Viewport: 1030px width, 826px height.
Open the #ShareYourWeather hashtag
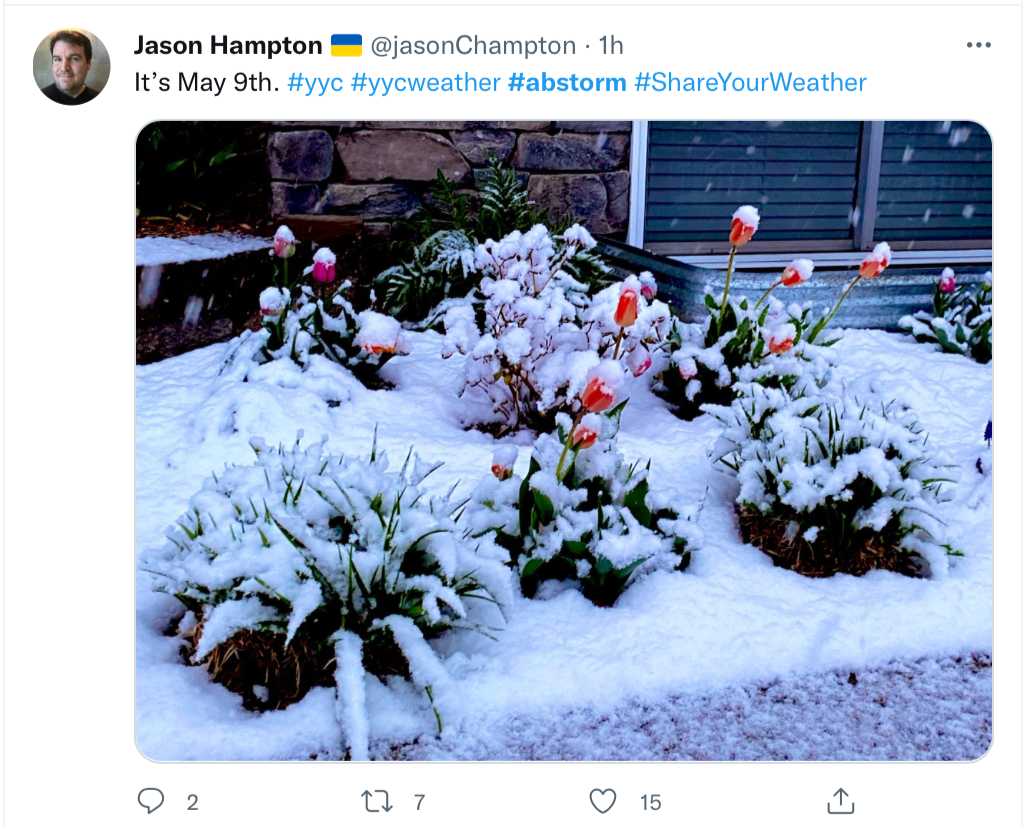coord(750,83)
